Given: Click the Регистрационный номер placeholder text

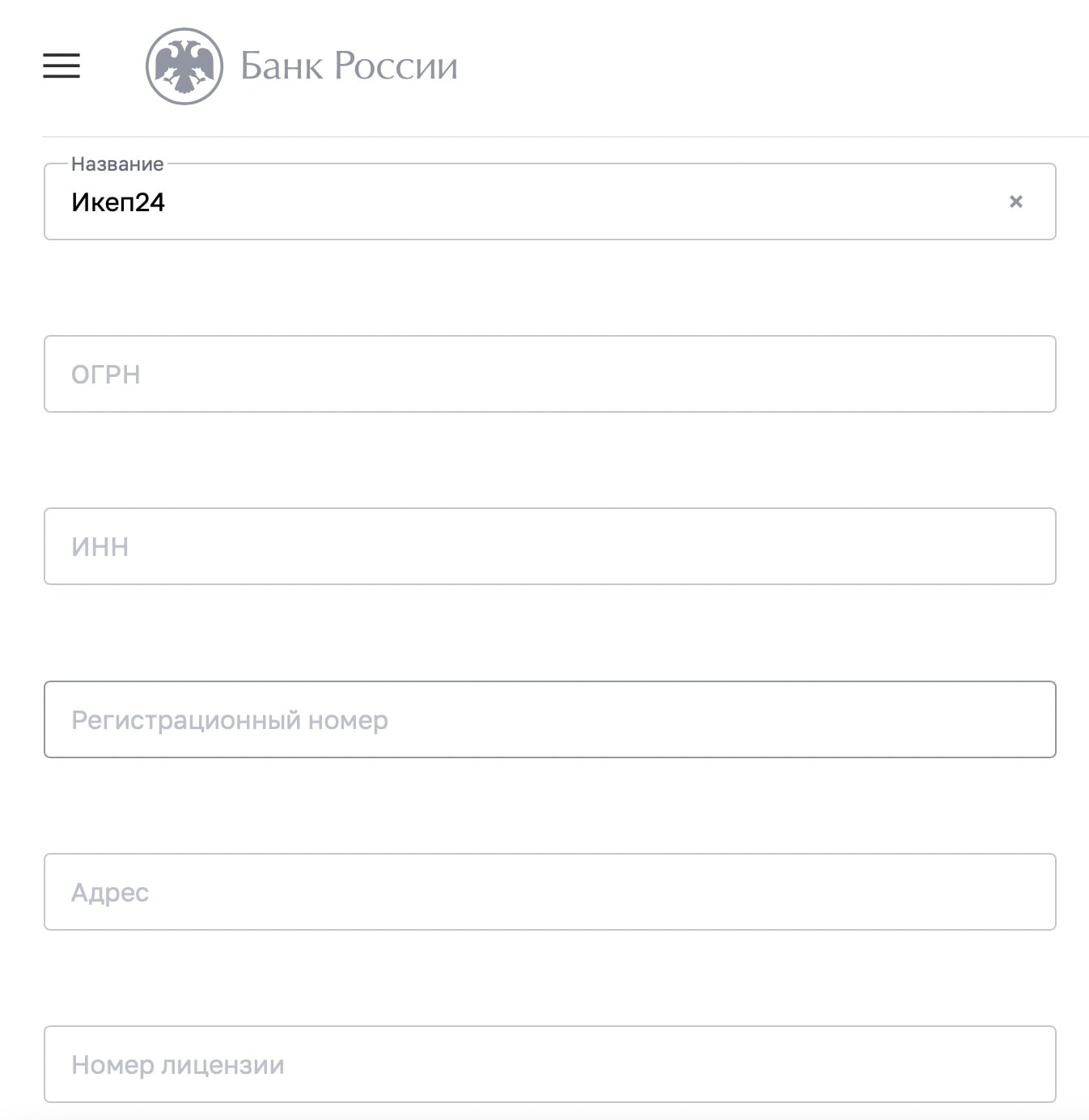Looking at the screenshot, I should 230,720.
